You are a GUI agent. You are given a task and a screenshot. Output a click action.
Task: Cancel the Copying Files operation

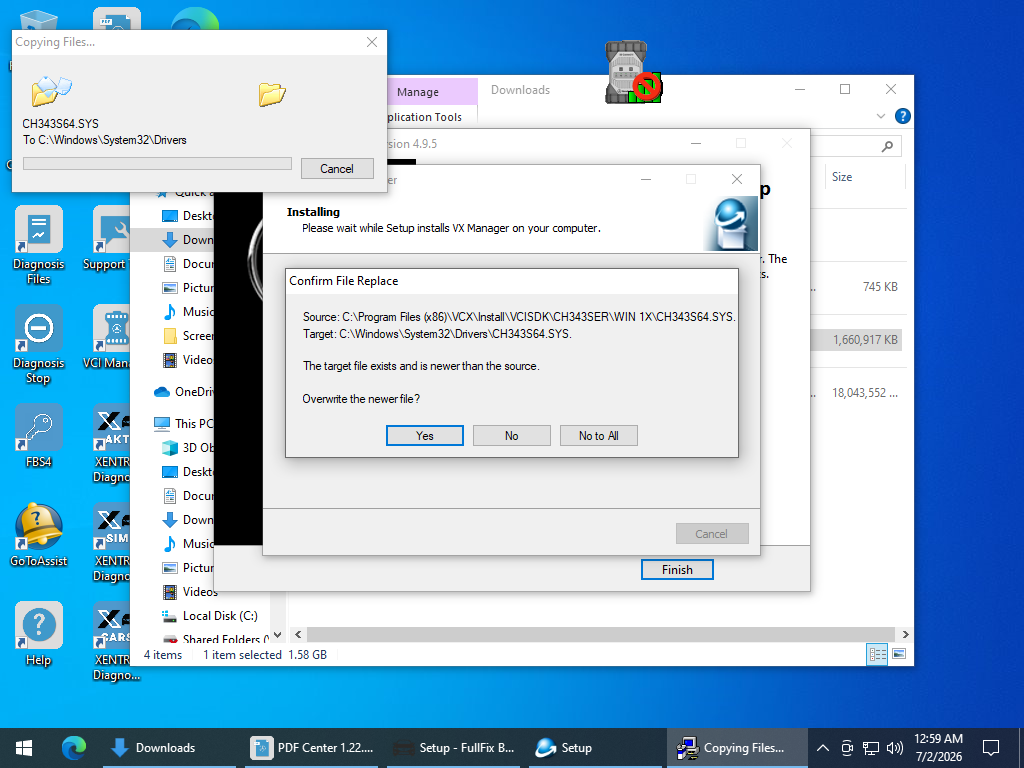[x=337, y=168]
